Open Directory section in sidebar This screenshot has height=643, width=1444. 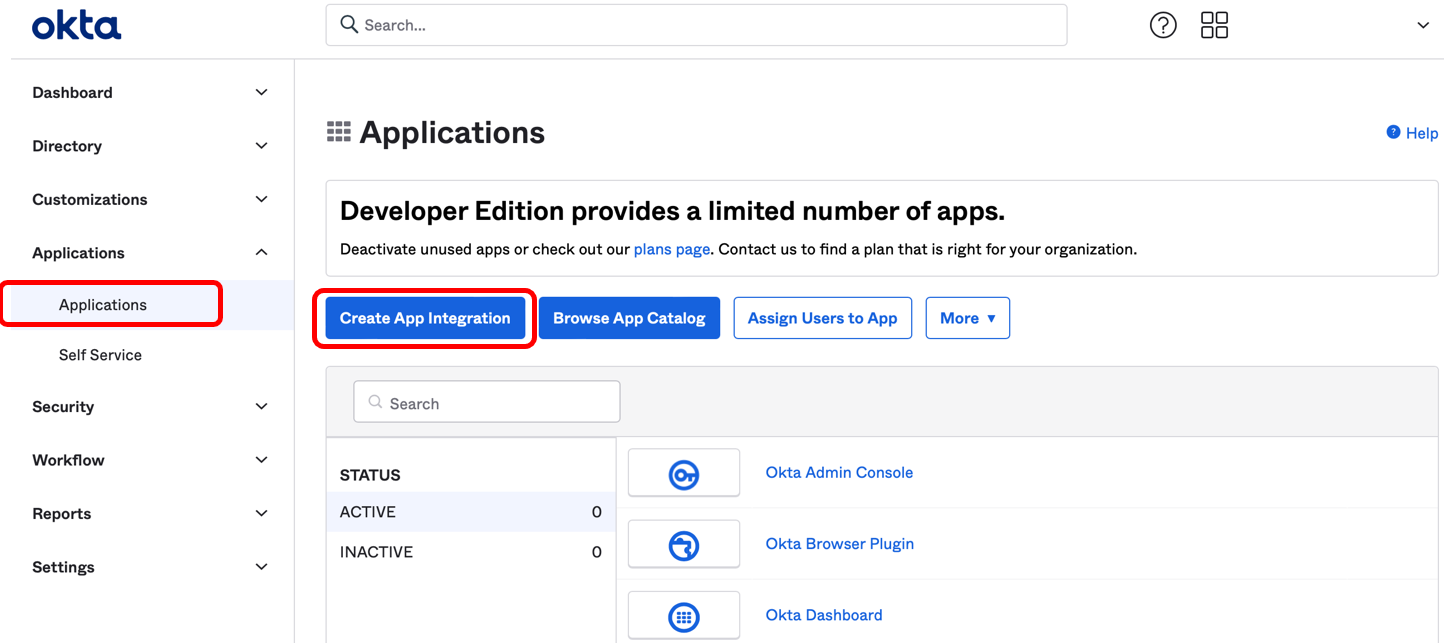67,146
